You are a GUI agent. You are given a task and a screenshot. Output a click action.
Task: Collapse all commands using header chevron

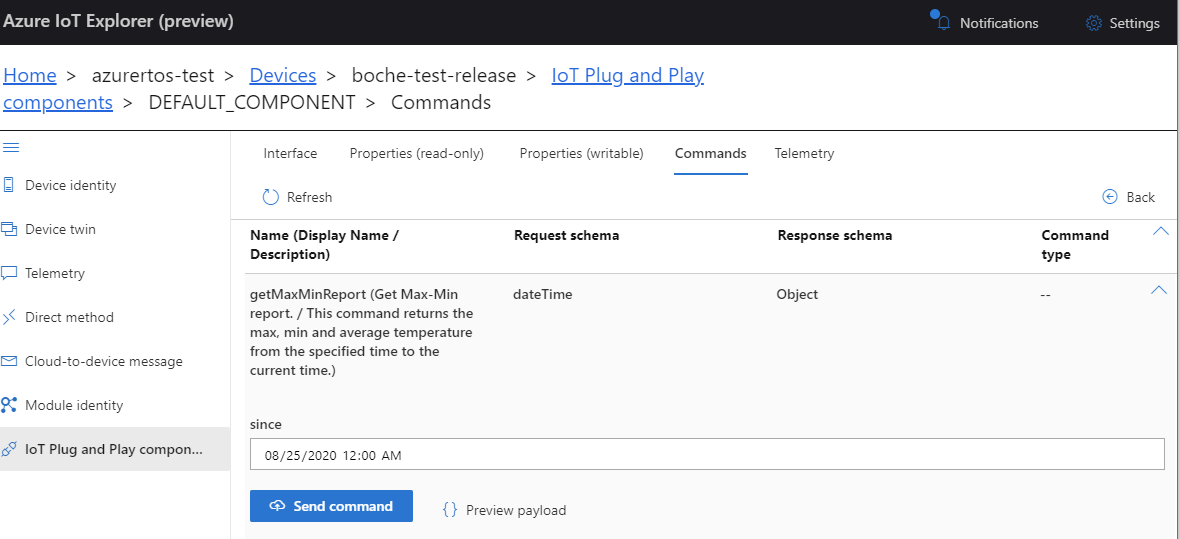[1160, 231]
